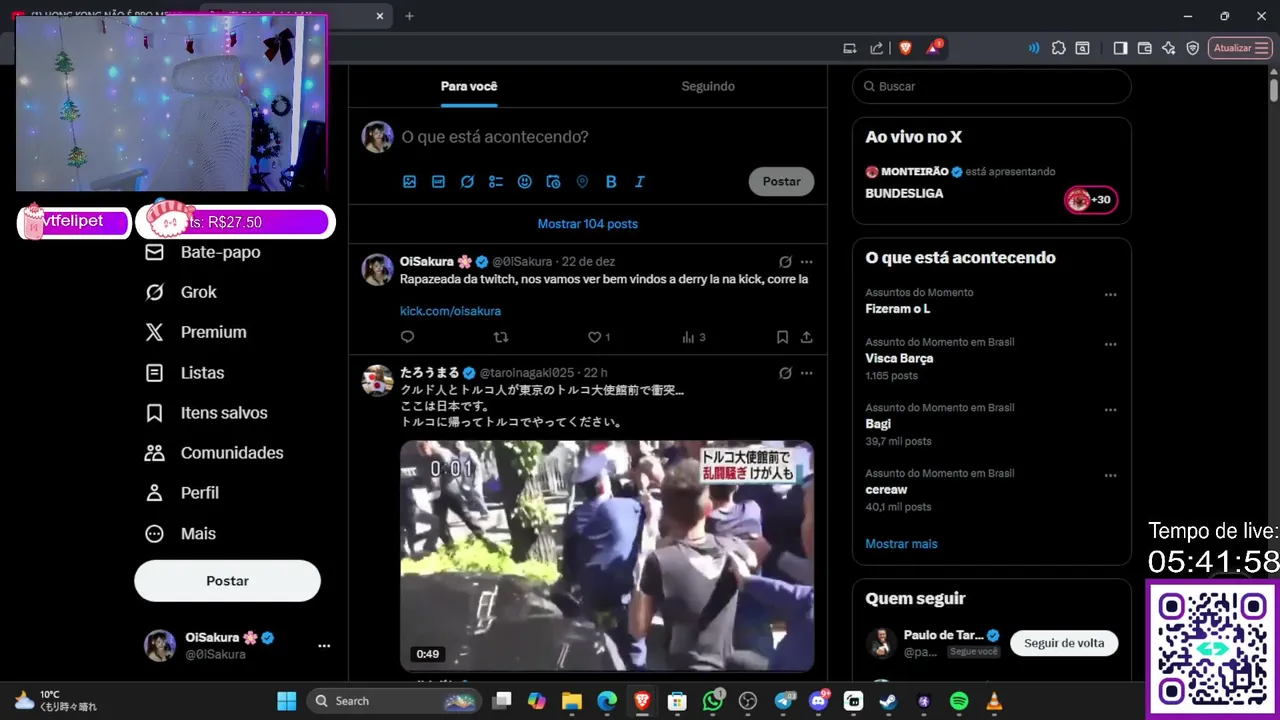Screen dimensions: 1280x720
Task: Click the Brave Shields lion icon
Action: [x=905, y=47]
